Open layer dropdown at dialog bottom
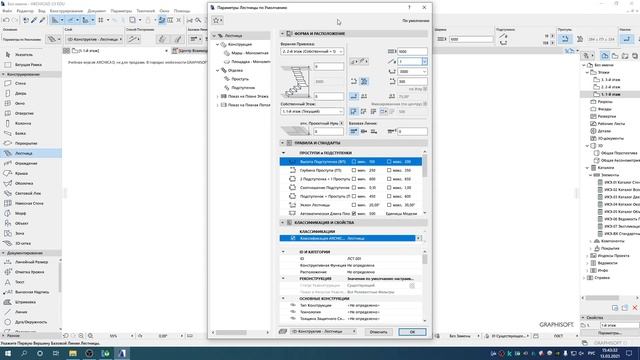 tap(324, 331)
